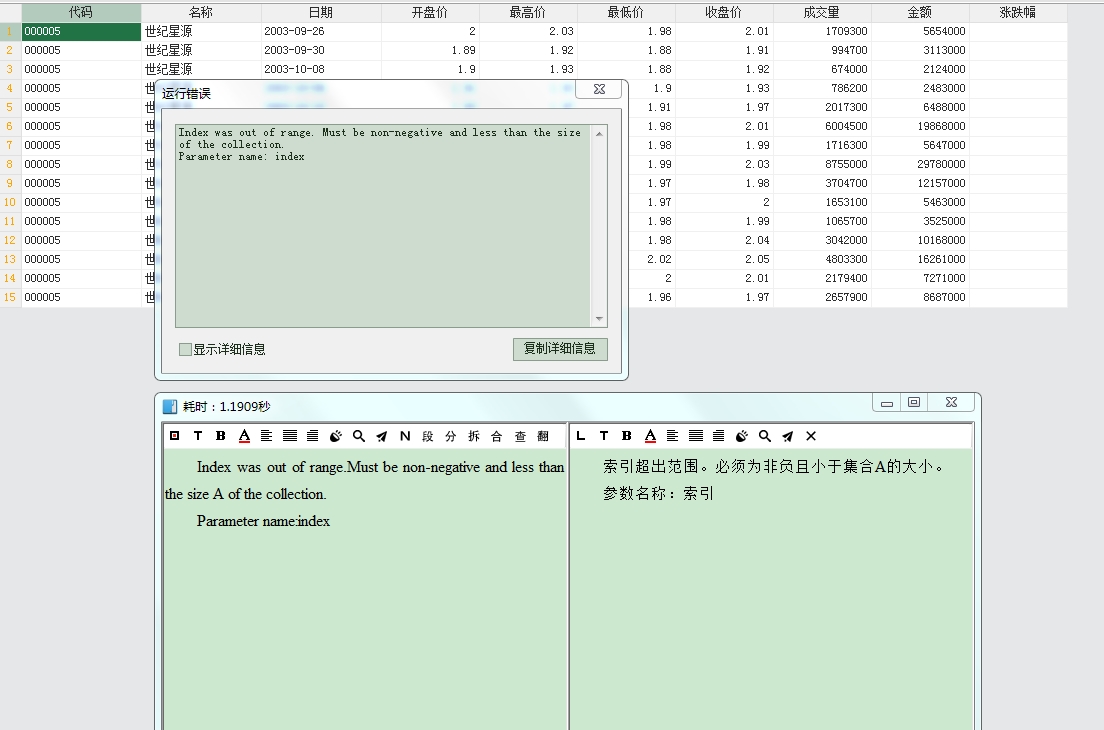Screen dimensions: 1104x730
Task: Close the 运行错误 dialog
Action: [599, 89]
